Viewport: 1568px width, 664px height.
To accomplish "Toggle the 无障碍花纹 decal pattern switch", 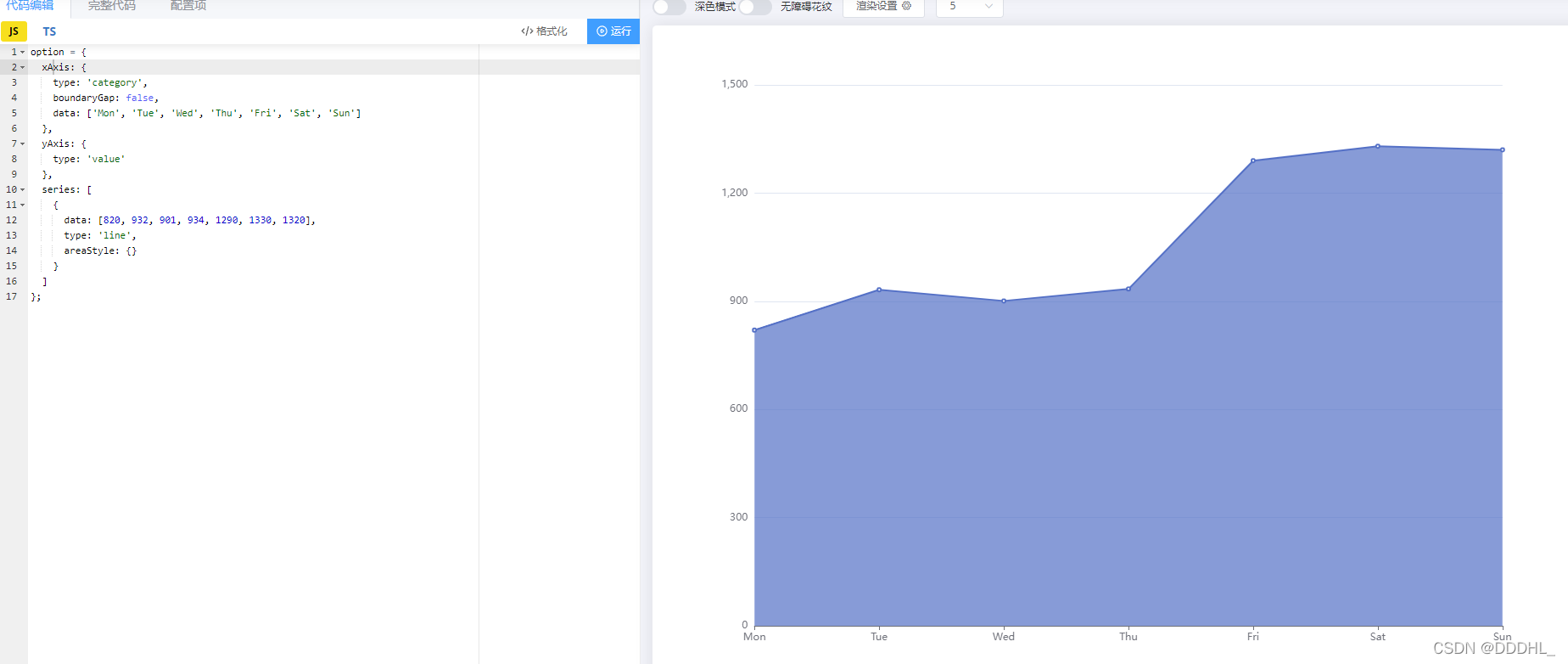I will click(x=754, y=7).
